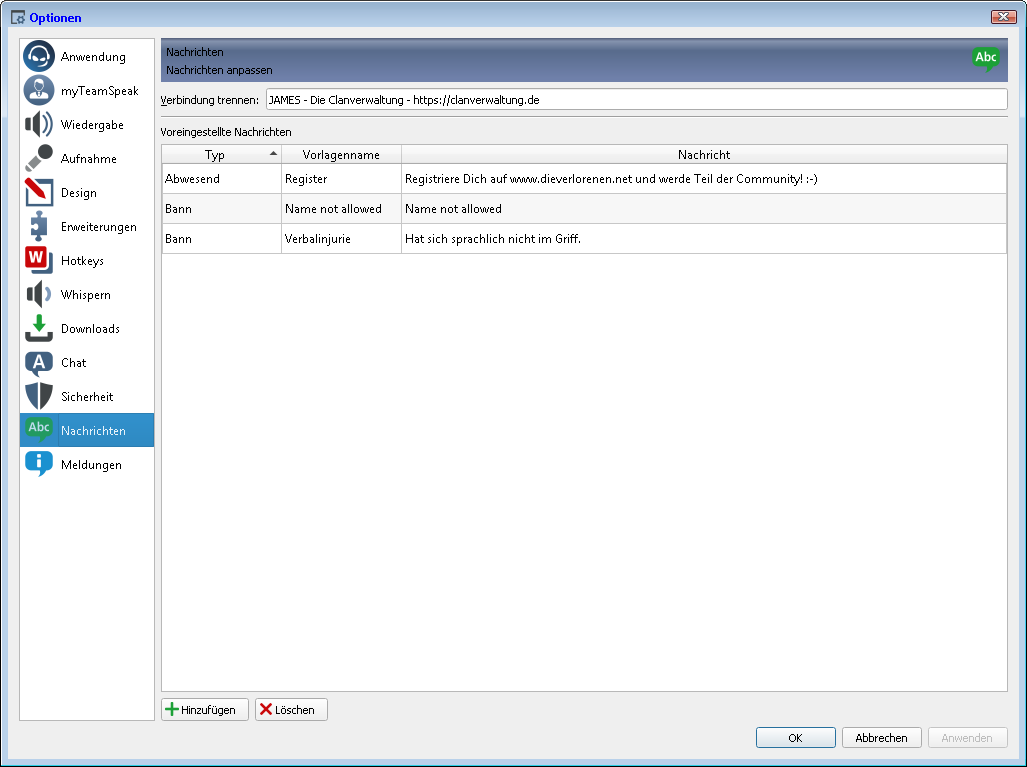Image resolution: width=1027 pixels, height=767 pixels.
Task: Click the Verbindung trennen text field
Action: pyautogui.click(x=636, y=100)
